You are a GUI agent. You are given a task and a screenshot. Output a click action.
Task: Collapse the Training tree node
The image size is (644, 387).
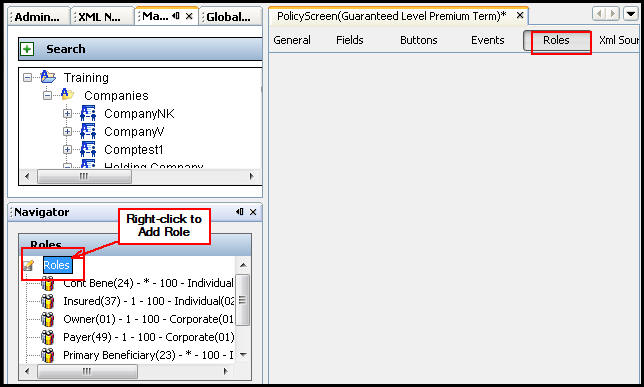click(x=28, y=77)
